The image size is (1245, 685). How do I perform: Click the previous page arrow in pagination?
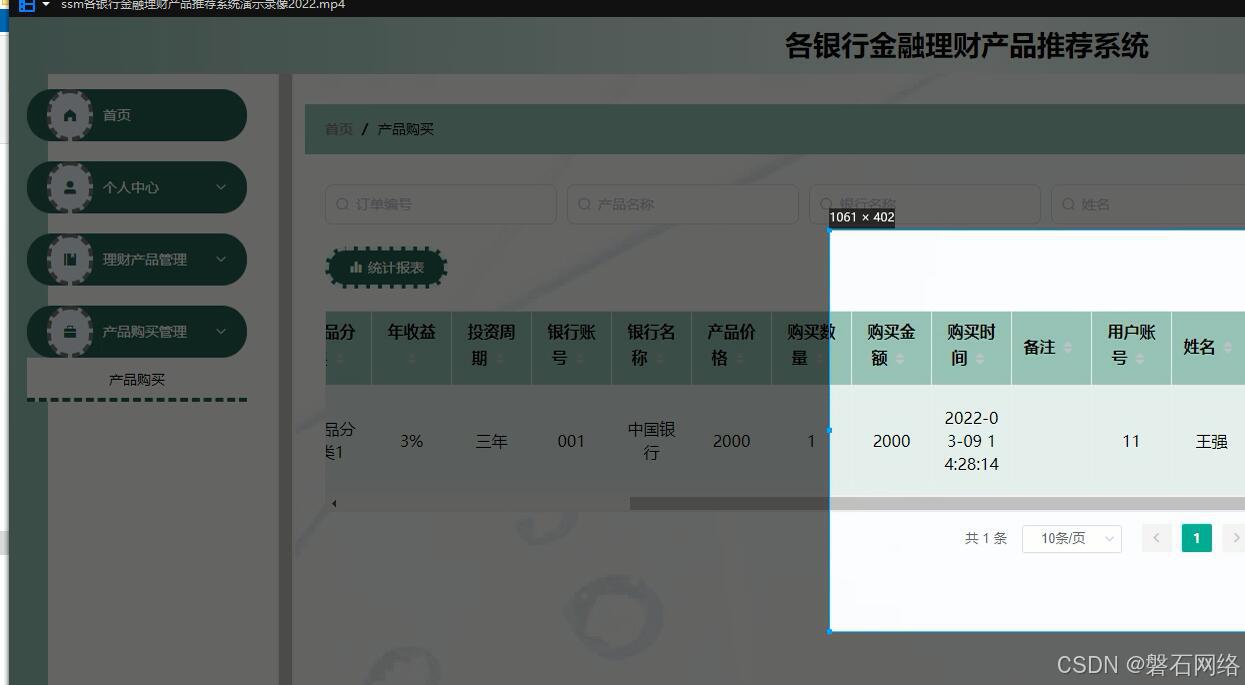click(1156, 538)
